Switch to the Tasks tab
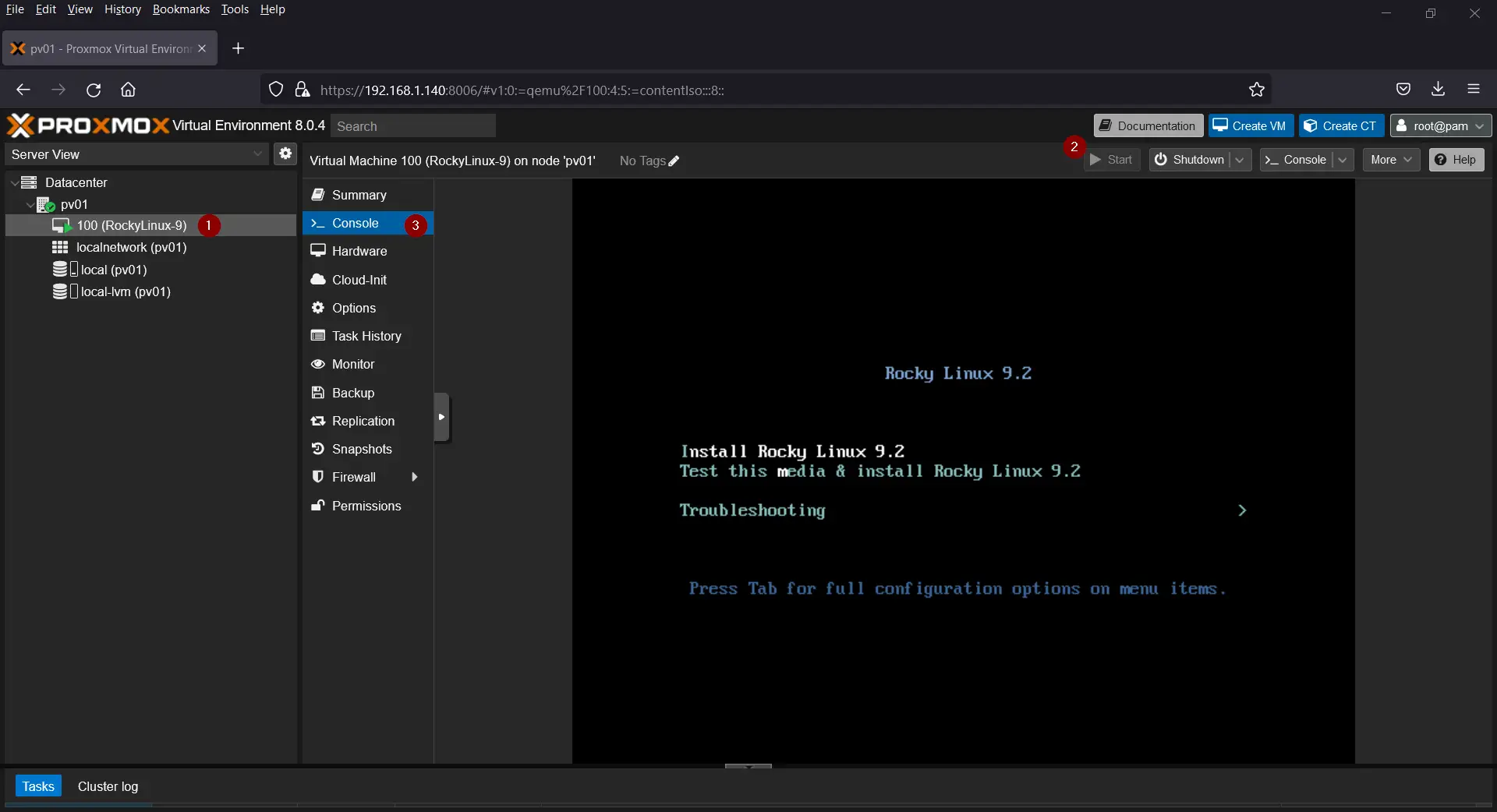The image size is (1497, 812). point(38,786)
